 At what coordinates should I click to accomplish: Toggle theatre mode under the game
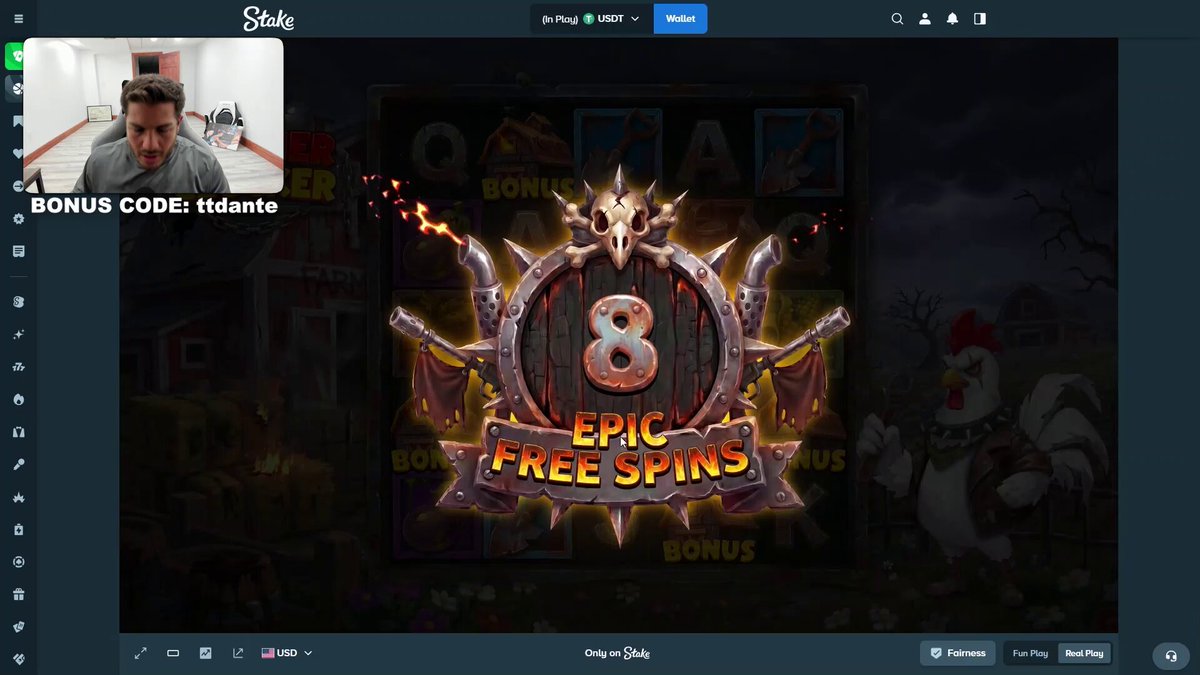click(x=173, y=653)
